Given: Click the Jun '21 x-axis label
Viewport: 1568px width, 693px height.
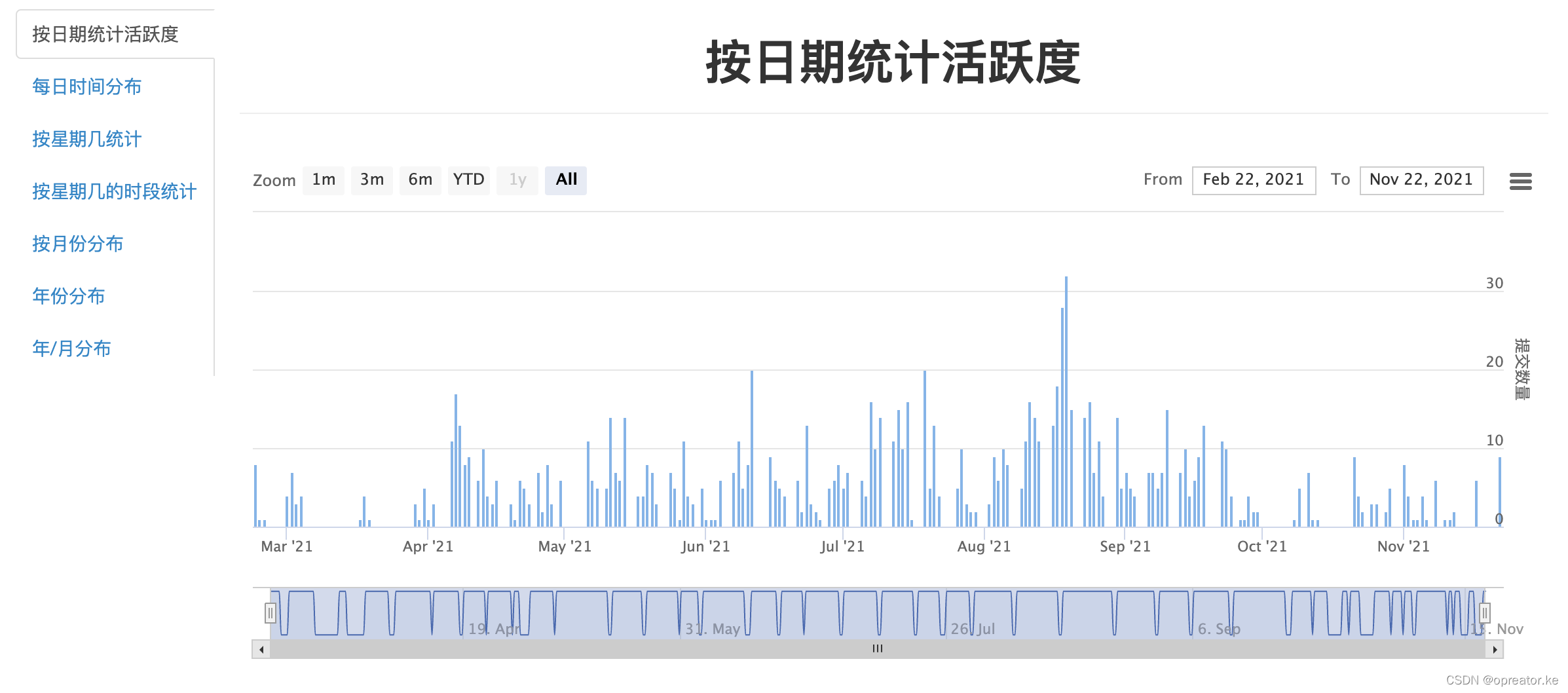Looking at the screenshot, I should (705, 546).
